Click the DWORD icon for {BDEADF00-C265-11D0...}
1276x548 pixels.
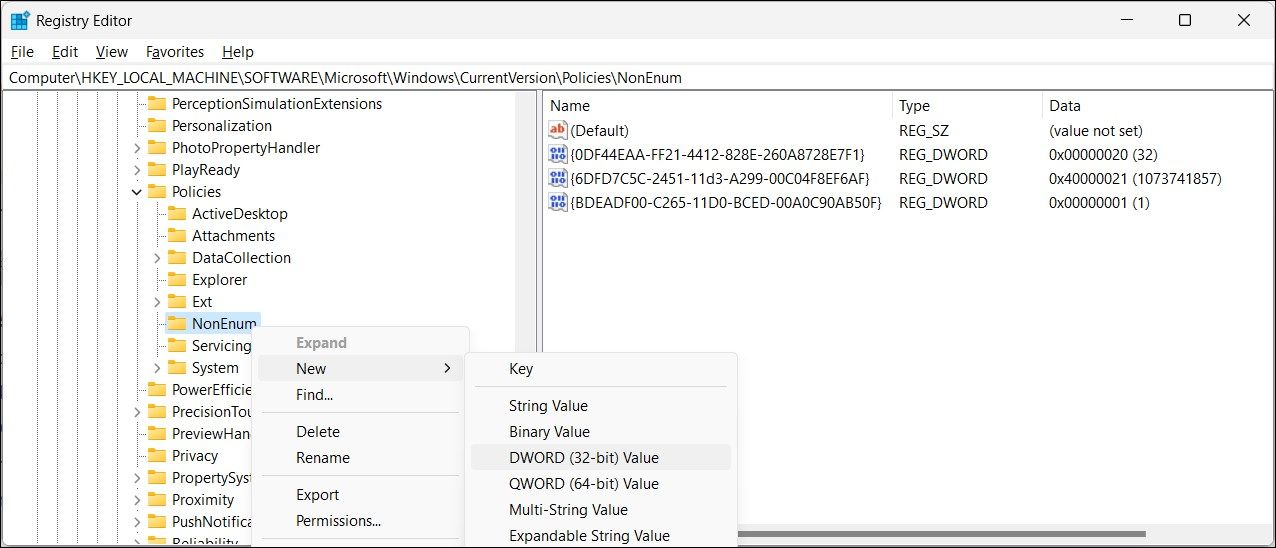(x=558, y=202)
